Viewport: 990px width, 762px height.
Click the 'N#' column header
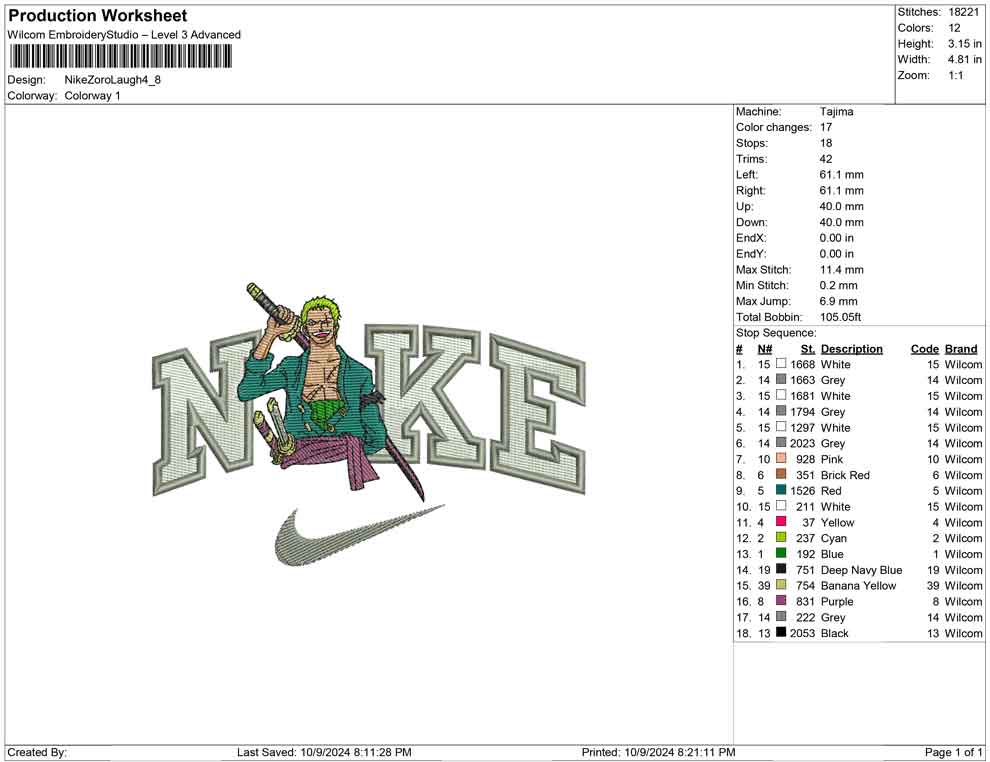click(765, 348)
